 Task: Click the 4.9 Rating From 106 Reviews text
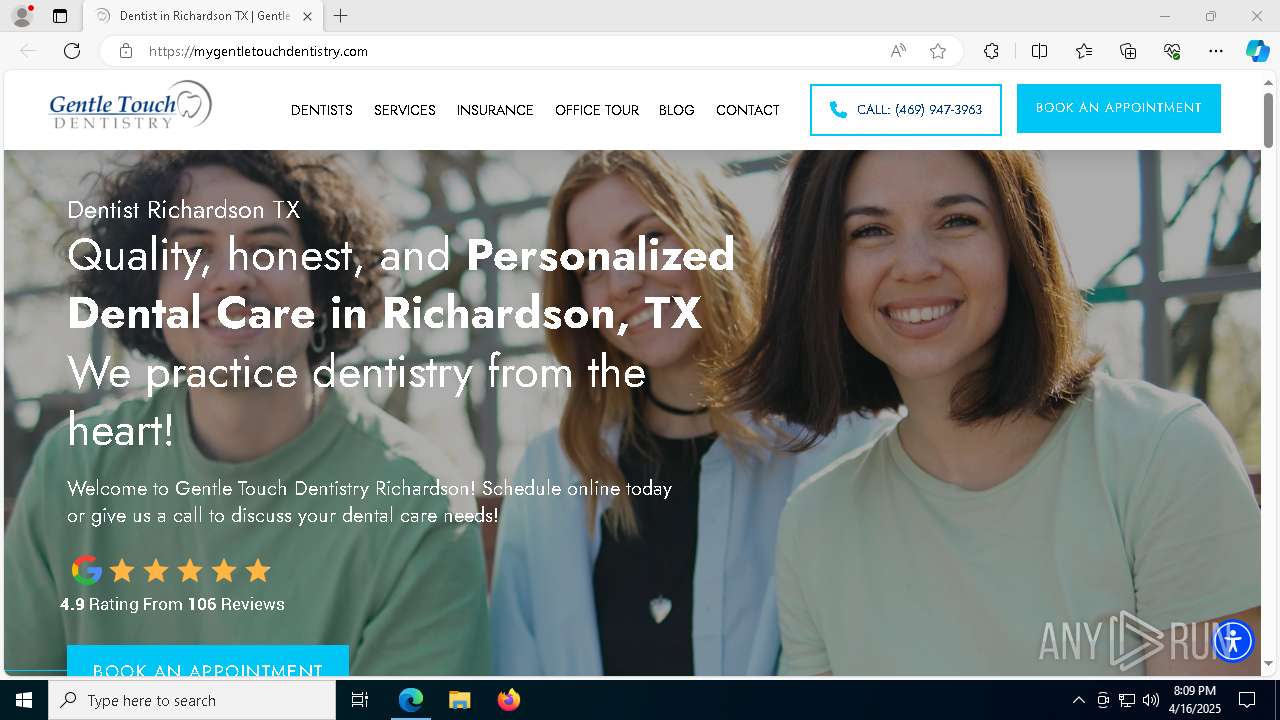172,604
